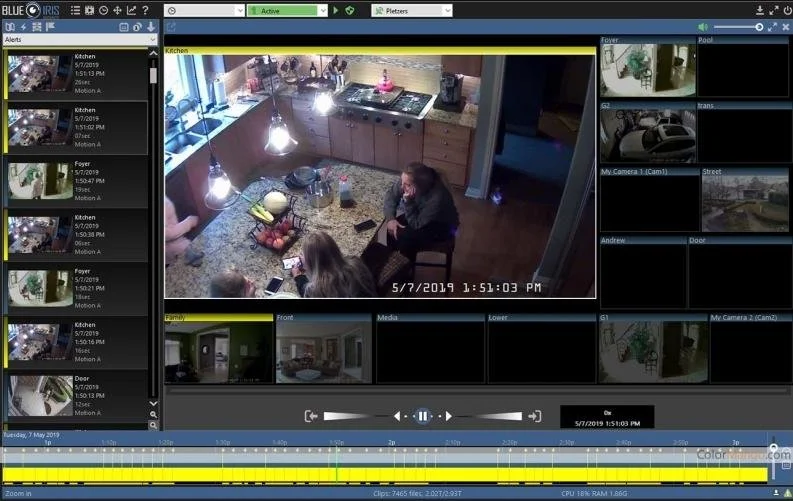The height and width of the screenshot is (501, 793).
Task: Open the clip/filmstrip icon in top toolbar
Action: 90,10
